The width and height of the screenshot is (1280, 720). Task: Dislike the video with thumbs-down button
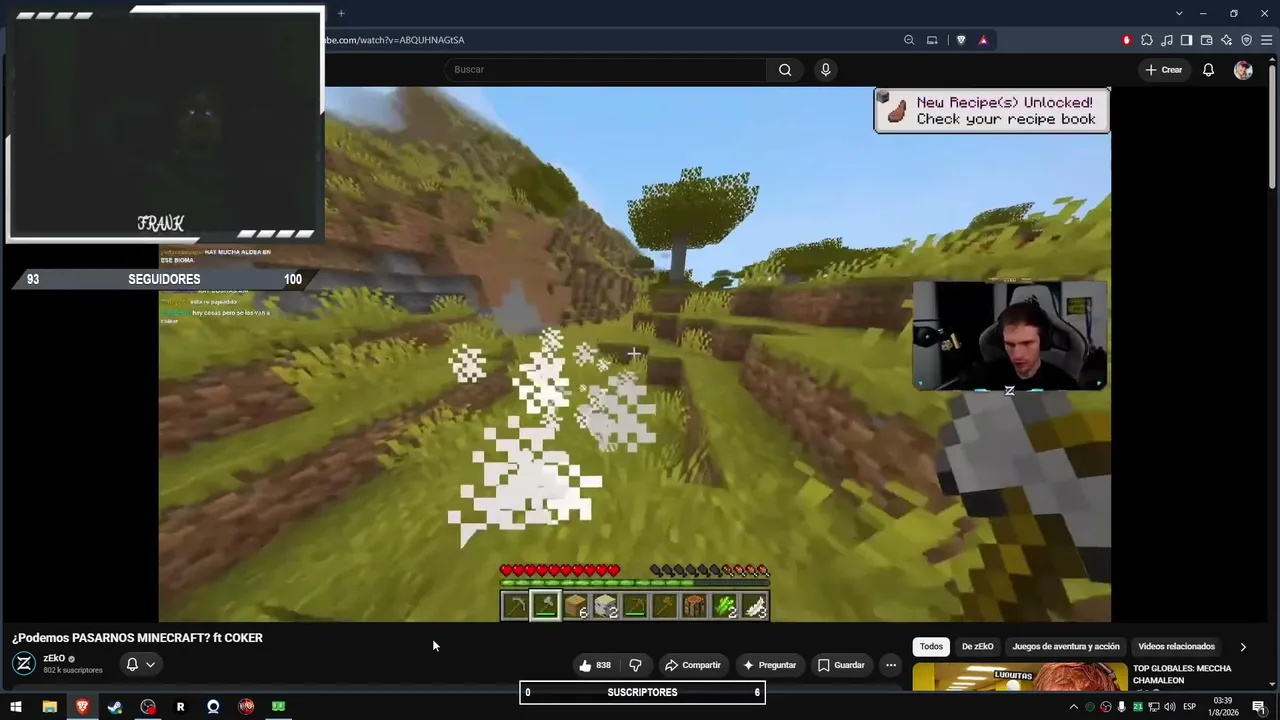coord(635,665)
